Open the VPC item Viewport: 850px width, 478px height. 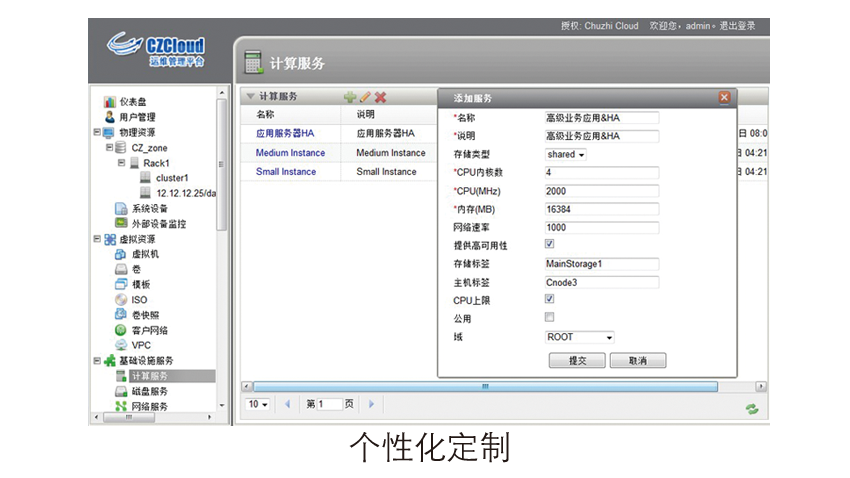point(141,345)
